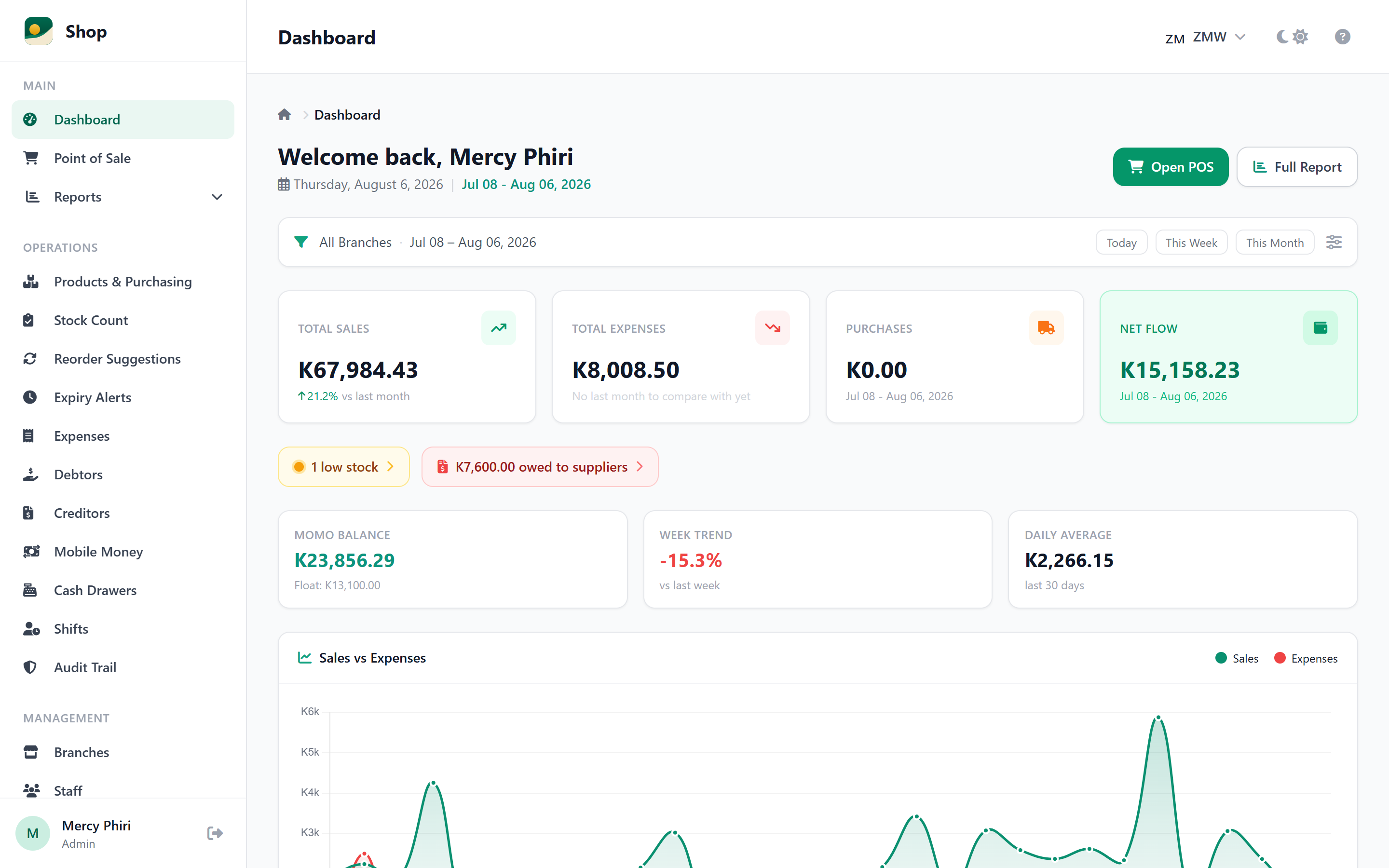Click the Full Report button

point(1296,167)
